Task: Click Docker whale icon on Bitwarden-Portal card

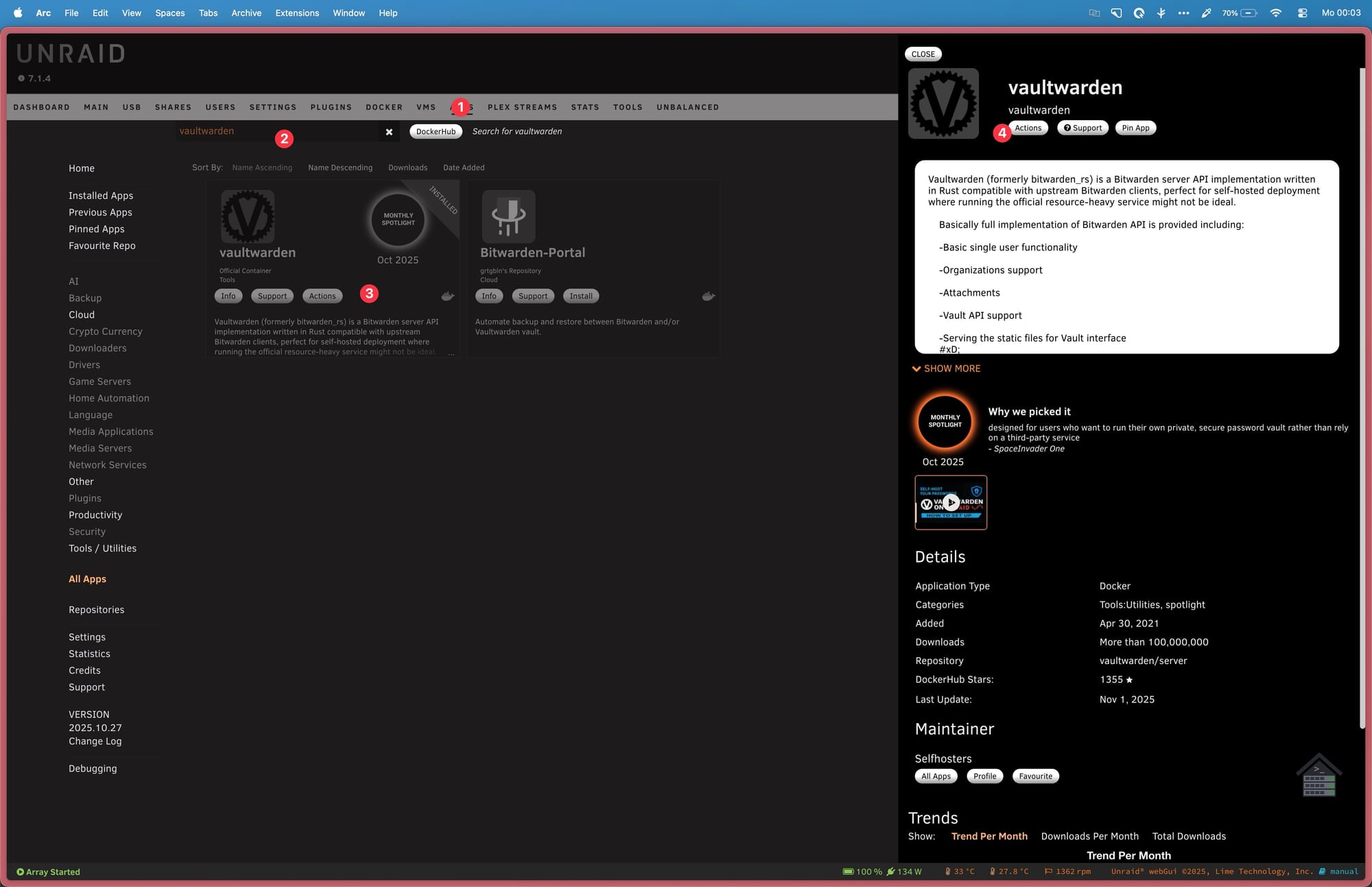Action: click(708, 296)
